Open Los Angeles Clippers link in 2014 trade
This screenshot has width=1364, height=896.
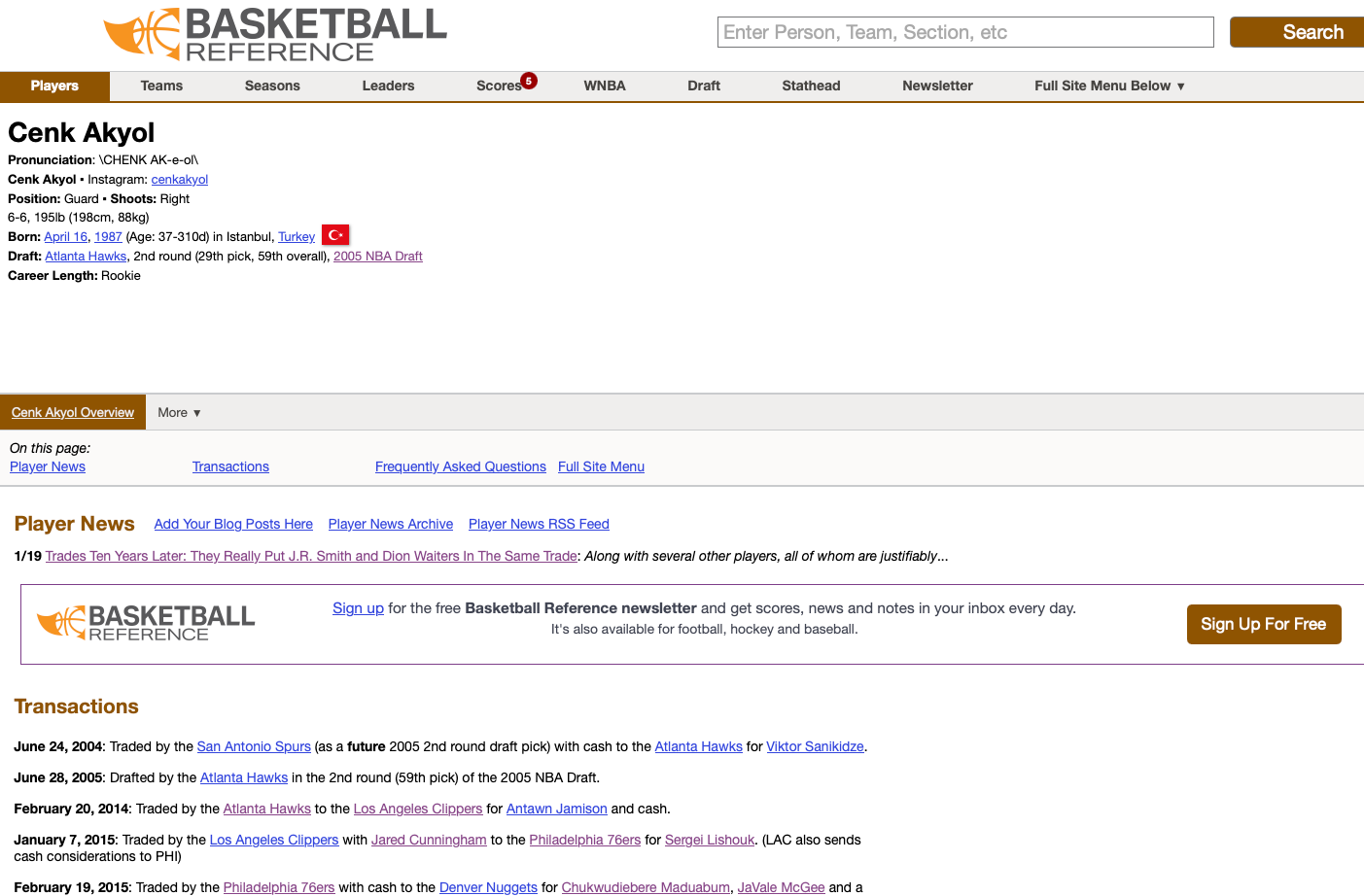(x=418, y=809)
